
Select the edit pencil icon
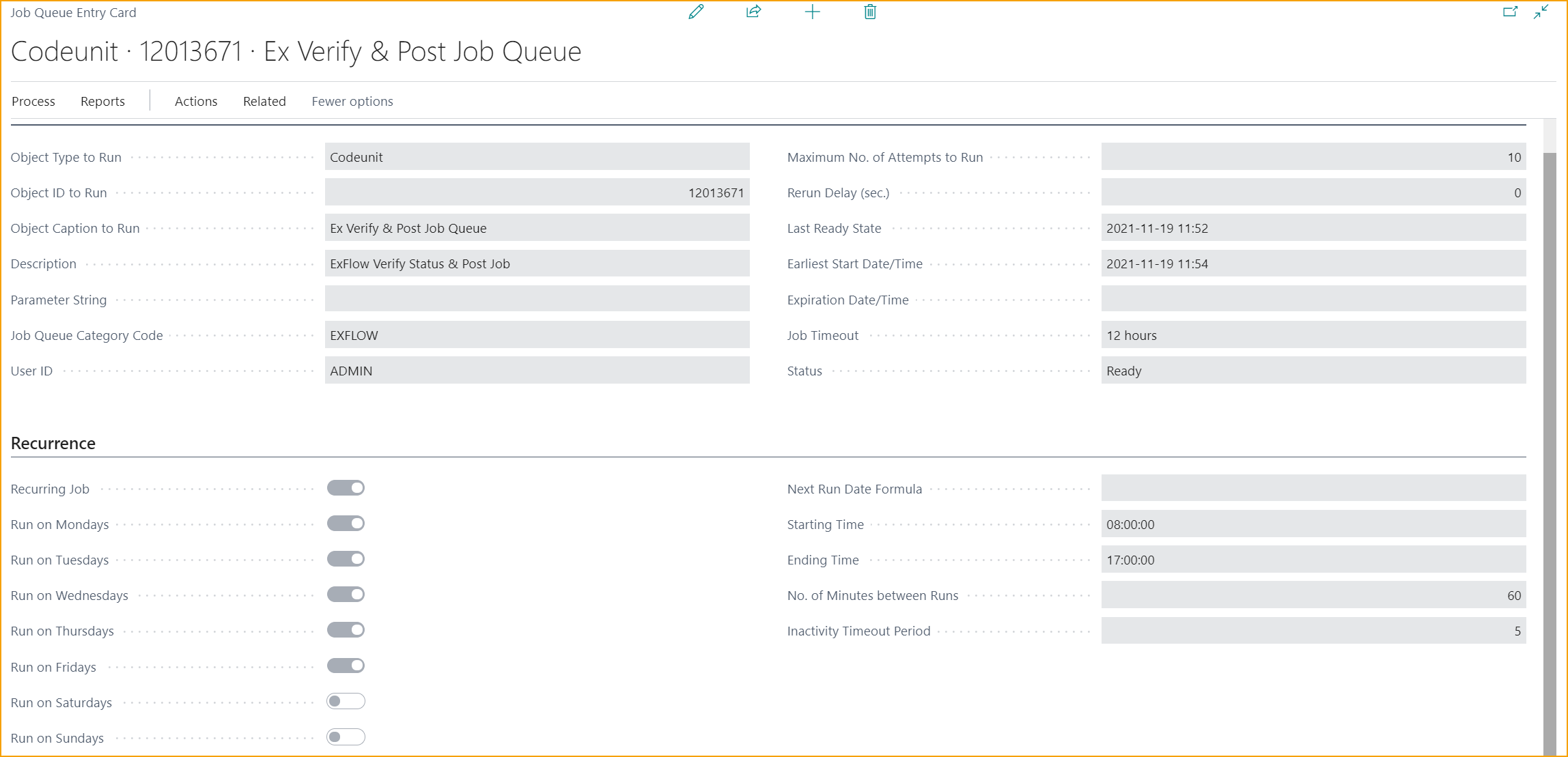[x=696, y=12]
